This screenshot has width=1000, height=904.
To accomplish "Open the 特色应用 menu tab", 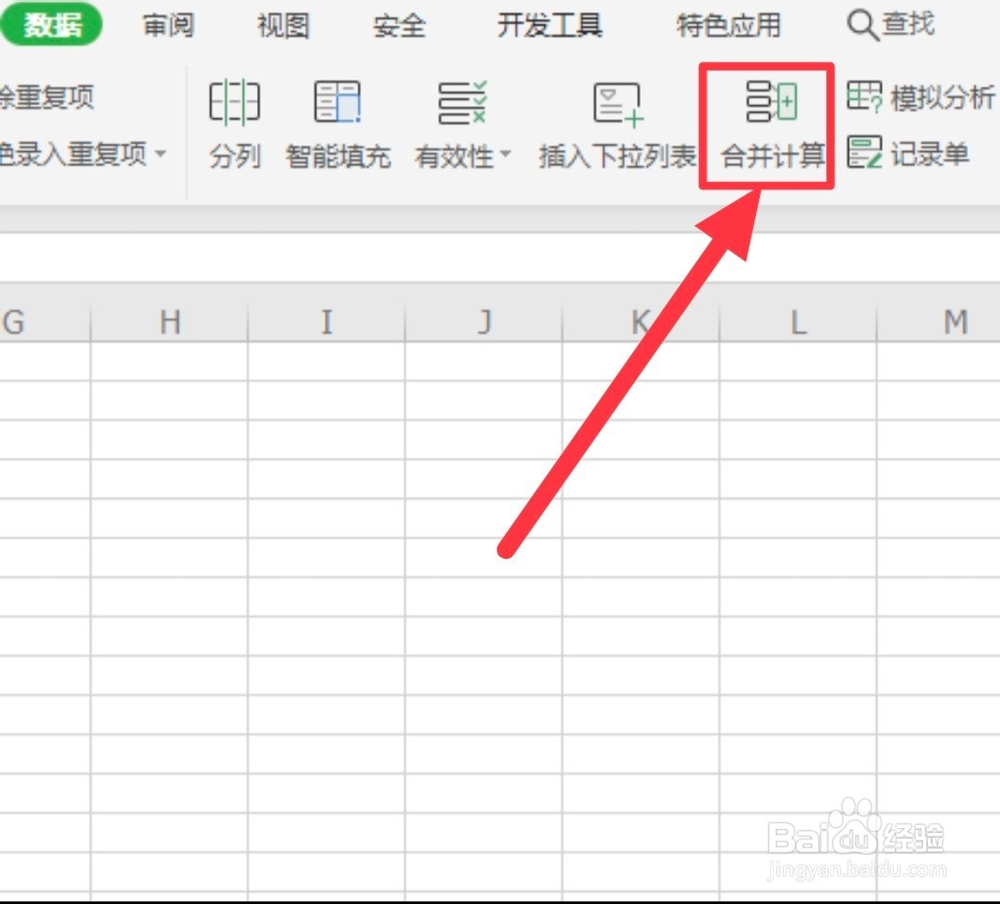I will (x=727, y=25).
